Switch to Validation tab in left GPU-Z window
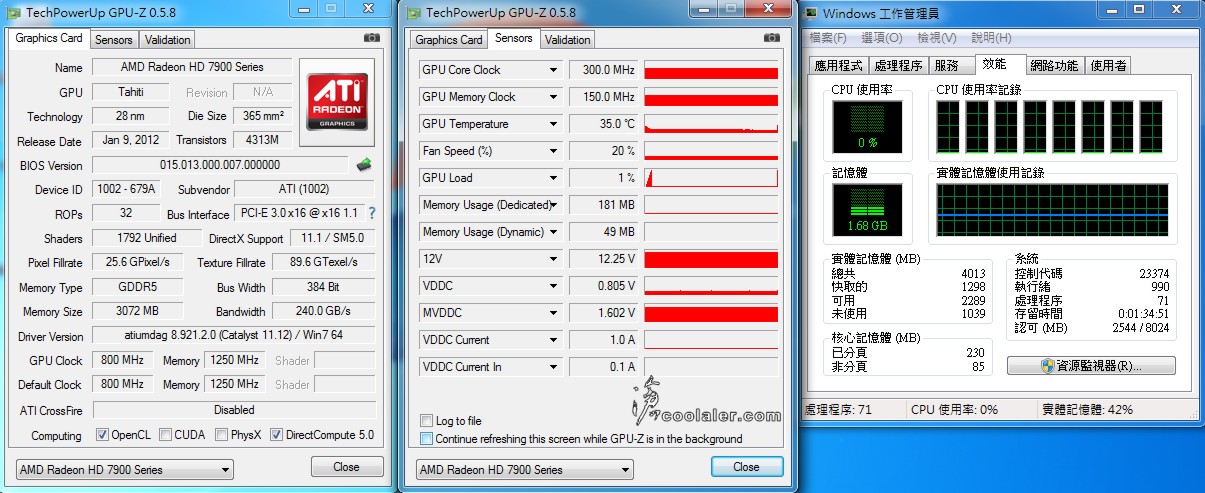This screenshot has height=493, width=1205. tap(167, 40)
